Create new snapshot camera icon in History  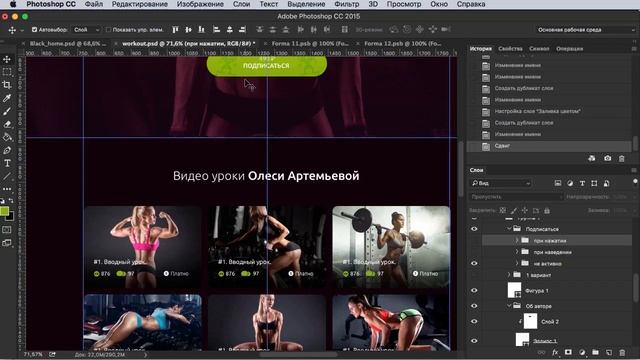607,158
